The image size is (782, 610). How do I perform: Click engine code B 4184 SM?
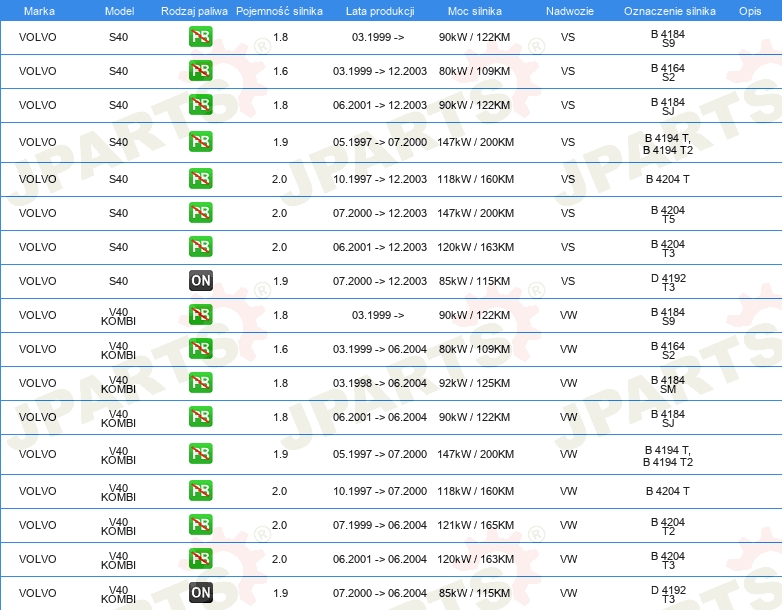click(668, 385)
